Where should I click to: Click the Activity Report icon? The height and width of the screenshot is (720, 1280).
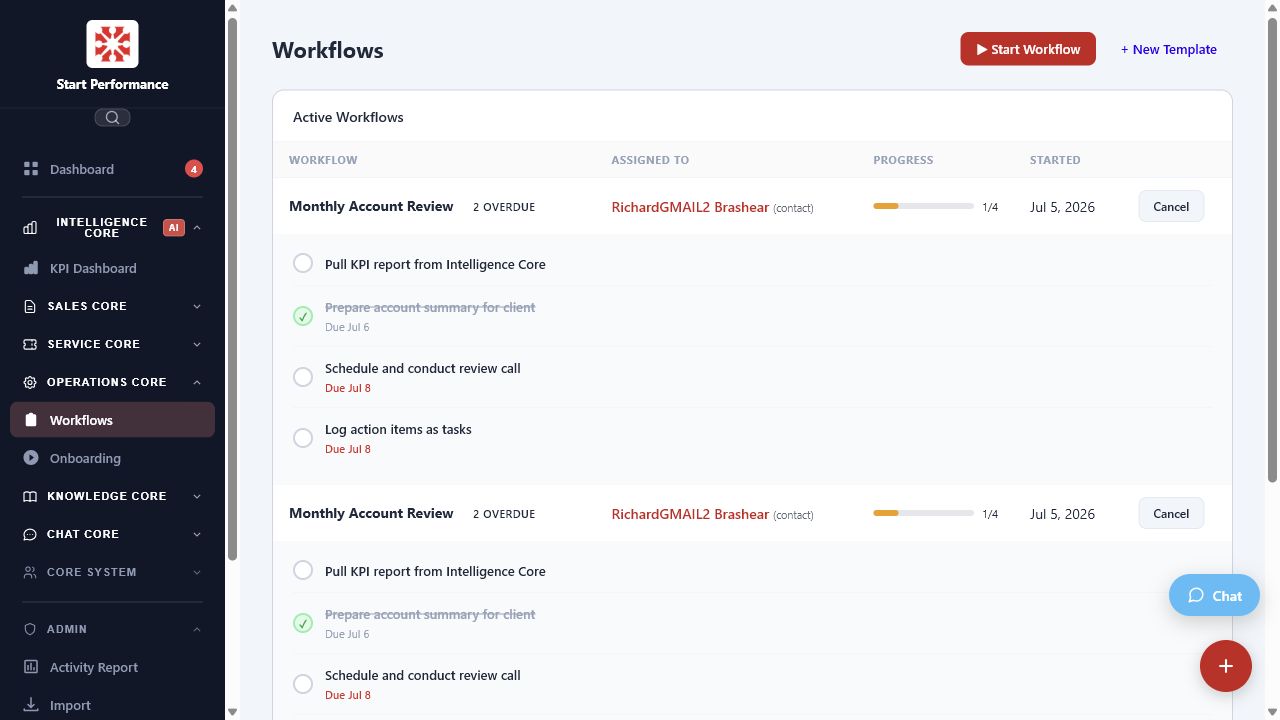[31, 667]
